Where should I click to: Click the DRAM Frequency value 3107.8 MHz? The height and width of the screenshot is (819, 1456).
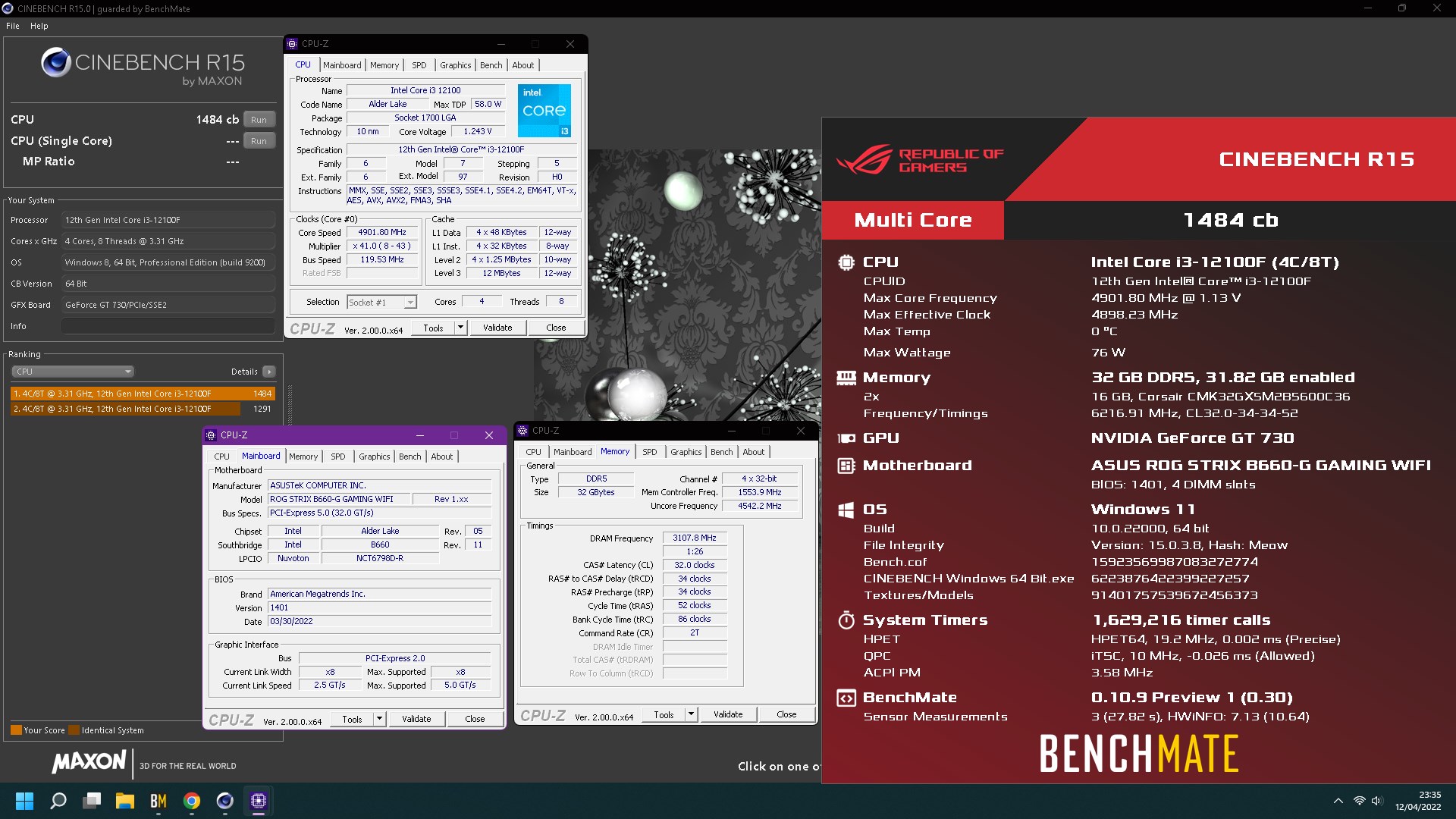coord(695,538)
